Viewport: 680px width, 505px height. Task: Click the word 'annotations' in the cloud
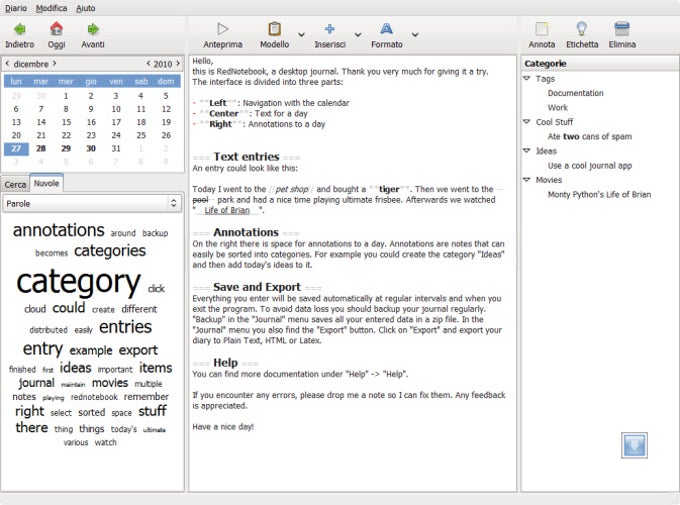(59, 230)
